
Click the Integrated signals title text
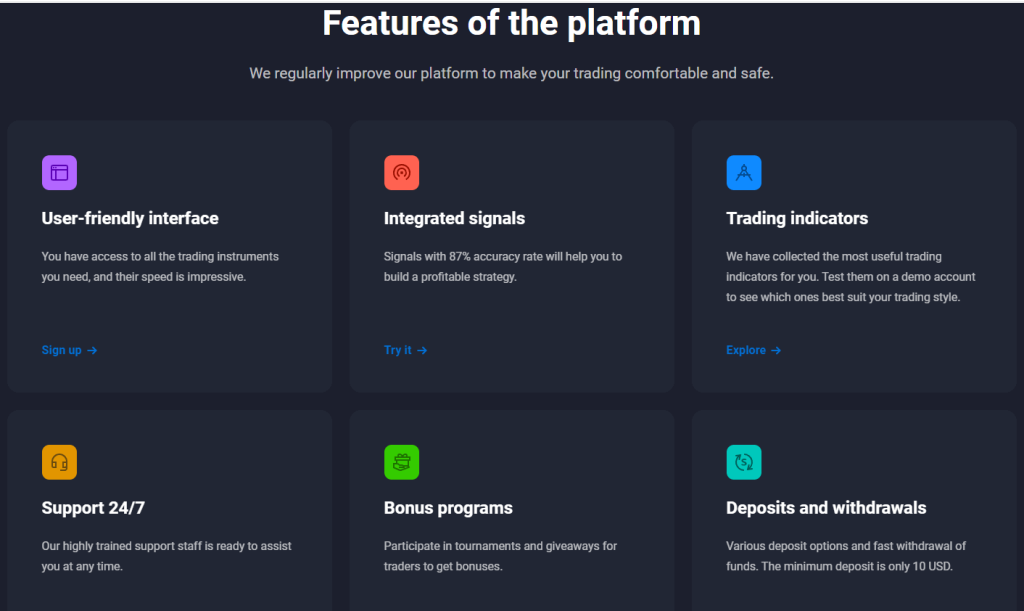coord(454,218)
